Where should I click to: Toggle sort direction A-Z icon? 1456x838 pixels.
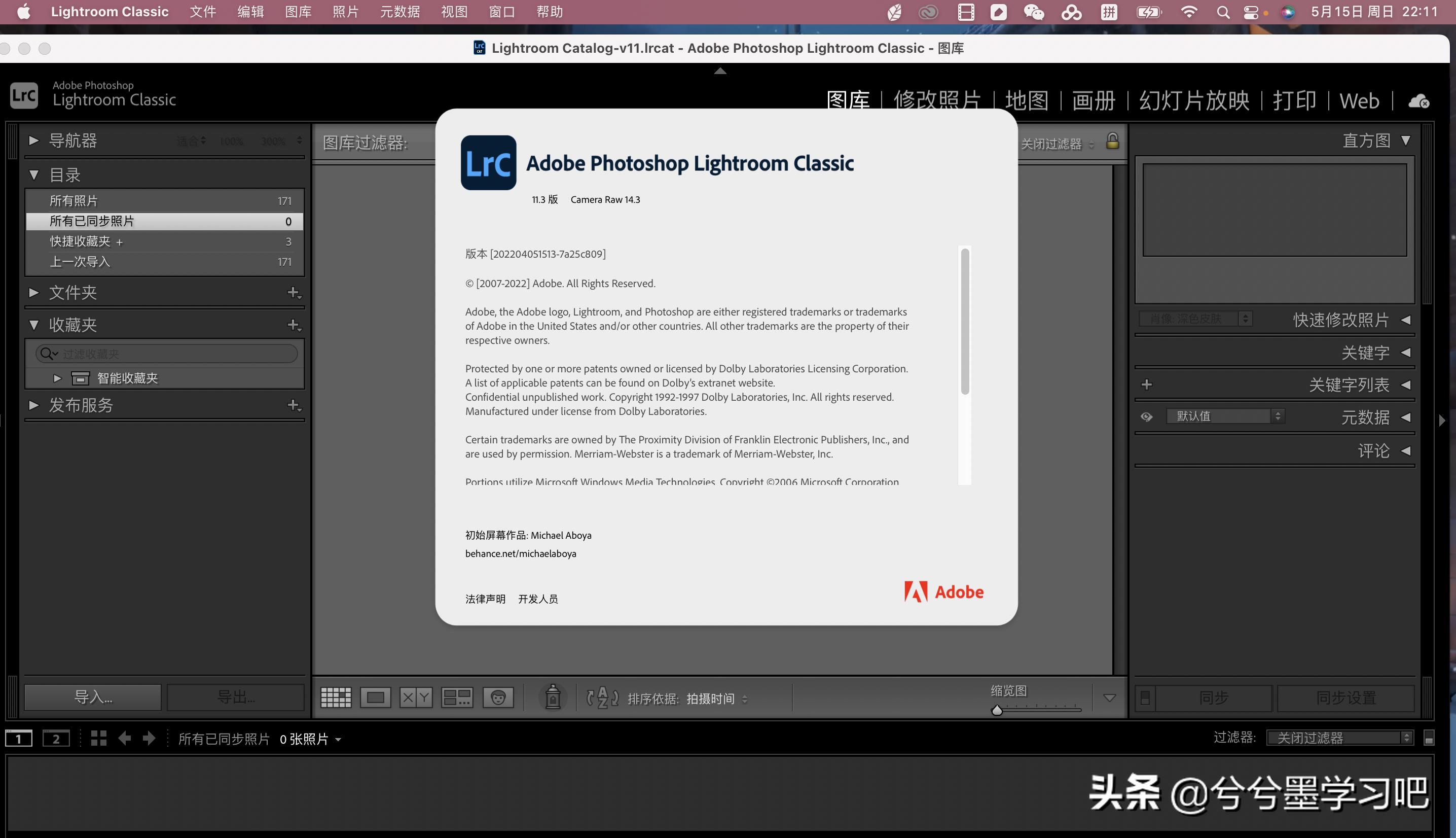point(602,697)
